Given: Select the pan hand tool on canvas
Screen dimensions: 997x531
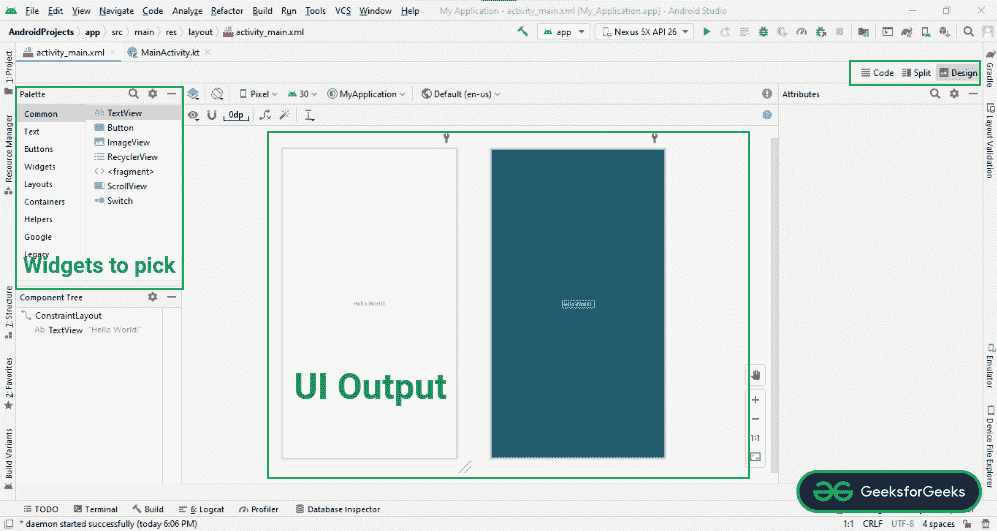Looking at the screenshot, I should point(756,375).
